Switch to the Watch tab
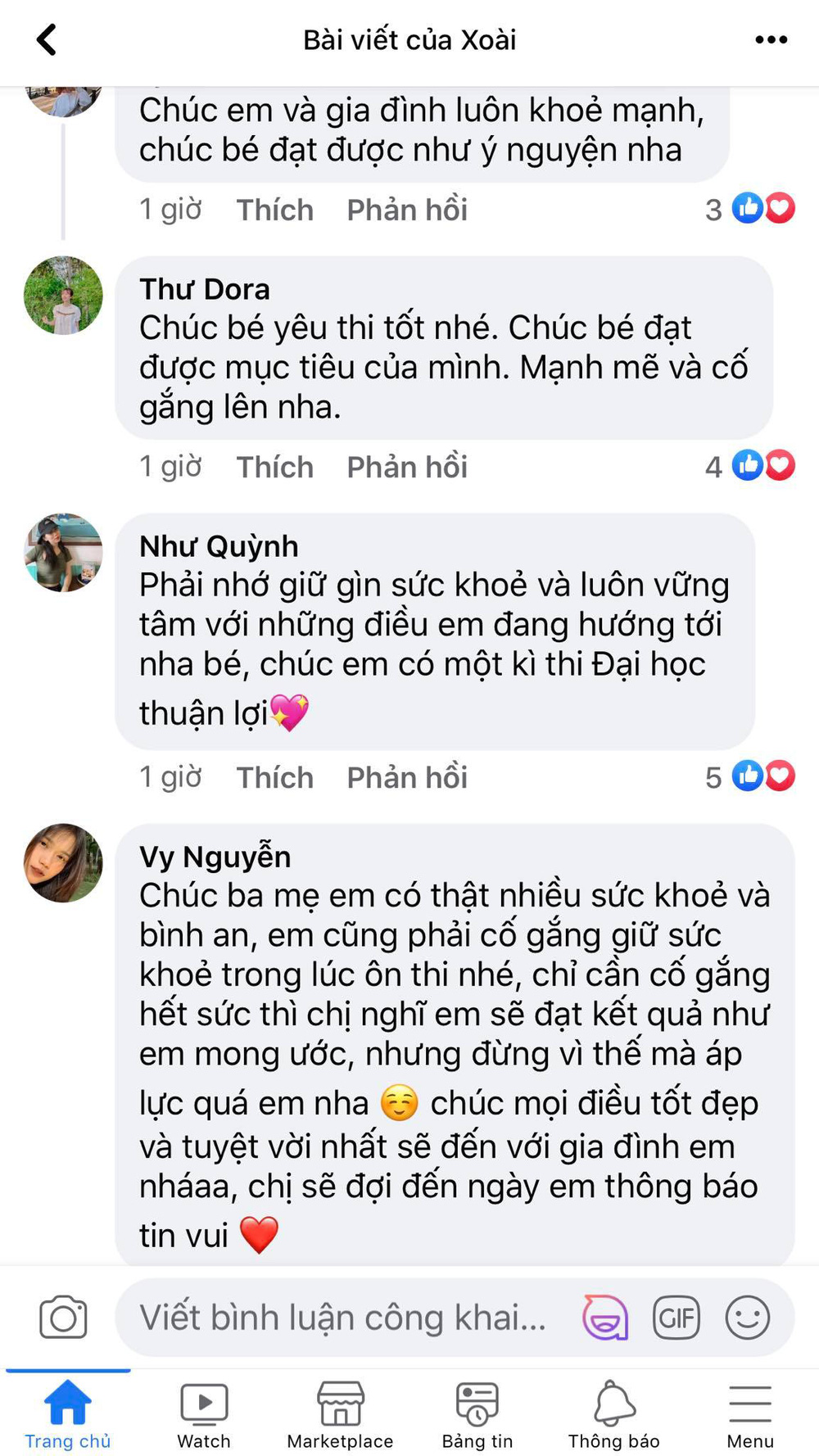Image resolution: width=819 pixels, height=1456 pixels. point(204,1414)
